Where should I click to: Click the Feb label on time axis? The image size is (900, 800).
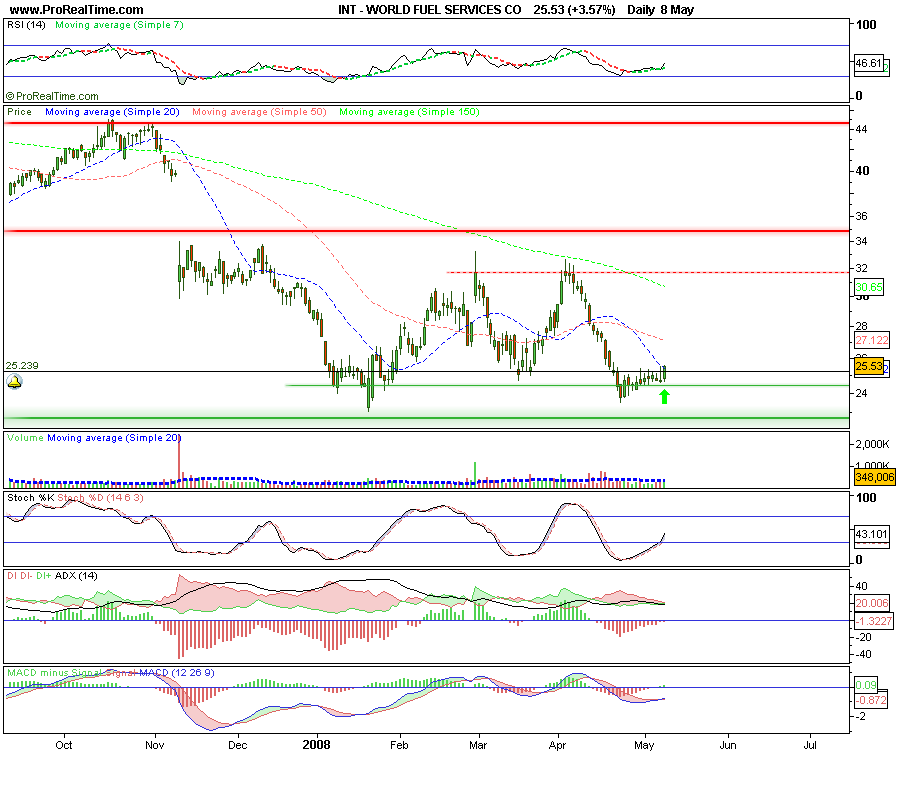coord(399,745)
